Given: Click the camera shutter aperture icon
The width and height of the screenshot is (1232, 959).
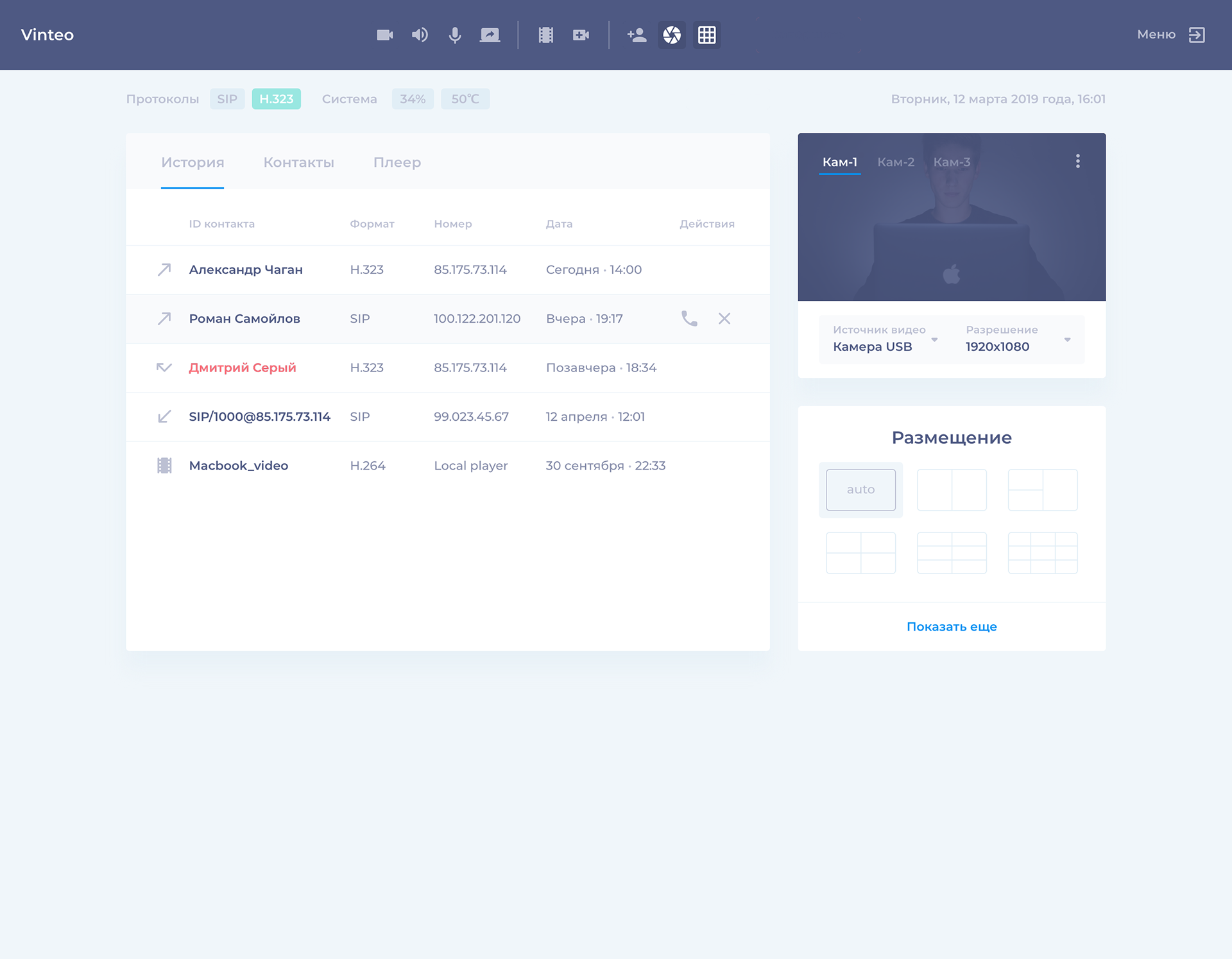Looking at the screenshot, I should click(x=672, y=35).
